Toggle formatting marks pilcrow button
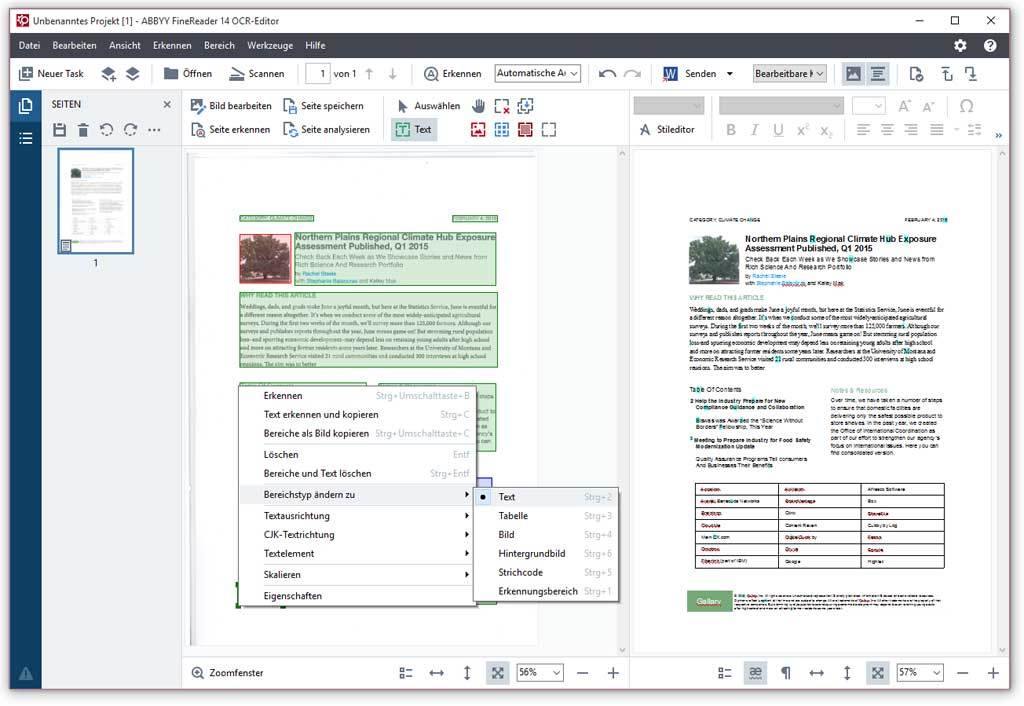1024x706 pixels. pyautogui.click(x=786, y=673)
